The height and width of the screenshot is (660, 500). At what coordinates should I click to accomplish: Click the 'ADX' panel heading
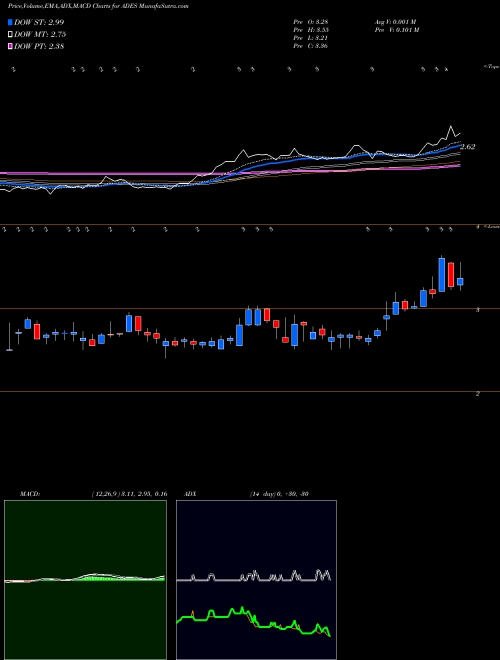[190, 494]
